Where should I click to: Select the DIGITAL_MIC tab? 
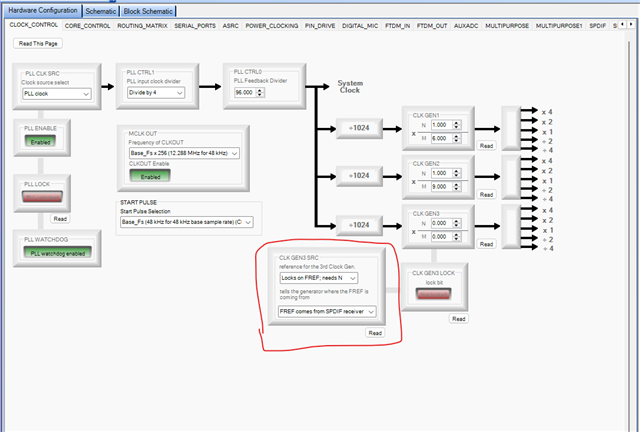tap(360, 26)
